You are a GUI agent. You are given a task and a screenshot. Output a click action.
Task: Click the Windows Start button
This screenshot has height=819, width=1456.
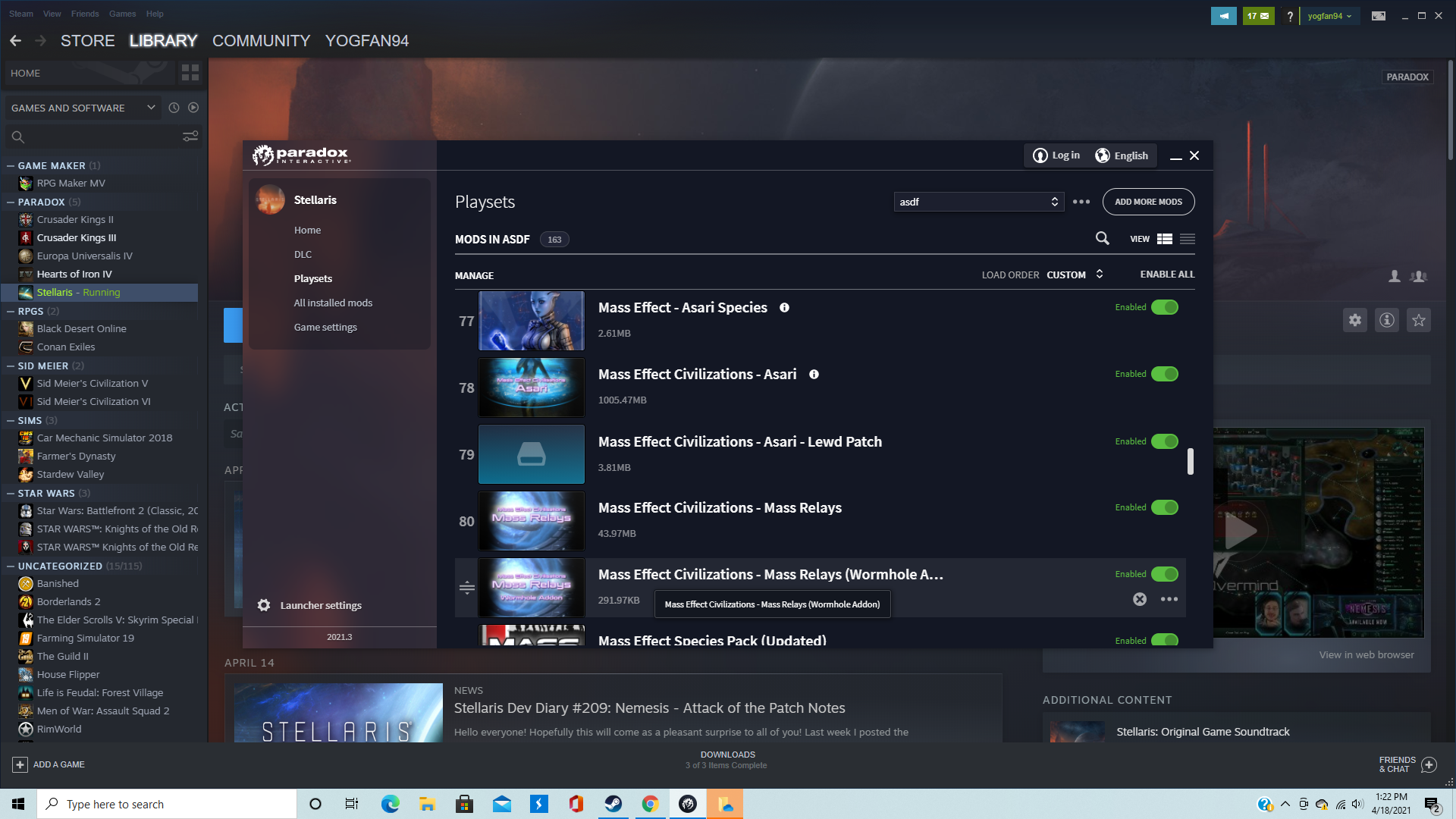(x=18, y=804)
